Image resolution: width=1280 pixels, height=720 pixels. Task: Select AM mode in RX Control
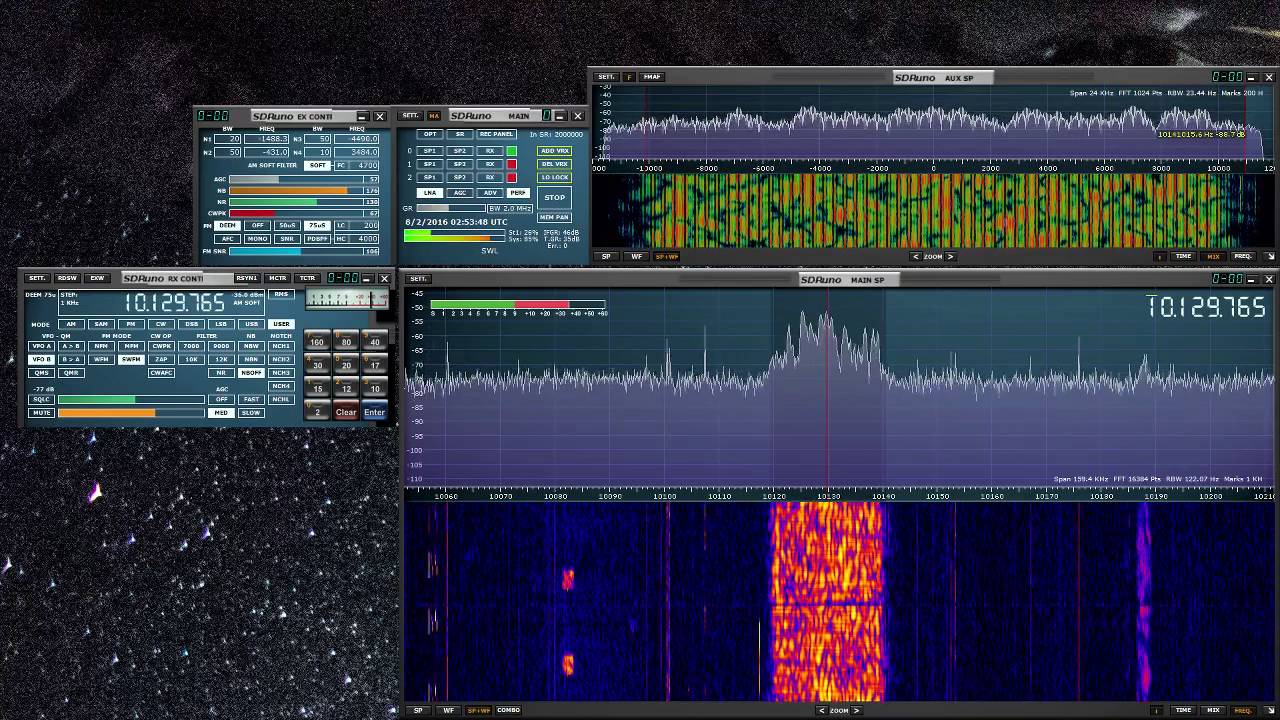point(71,324)
